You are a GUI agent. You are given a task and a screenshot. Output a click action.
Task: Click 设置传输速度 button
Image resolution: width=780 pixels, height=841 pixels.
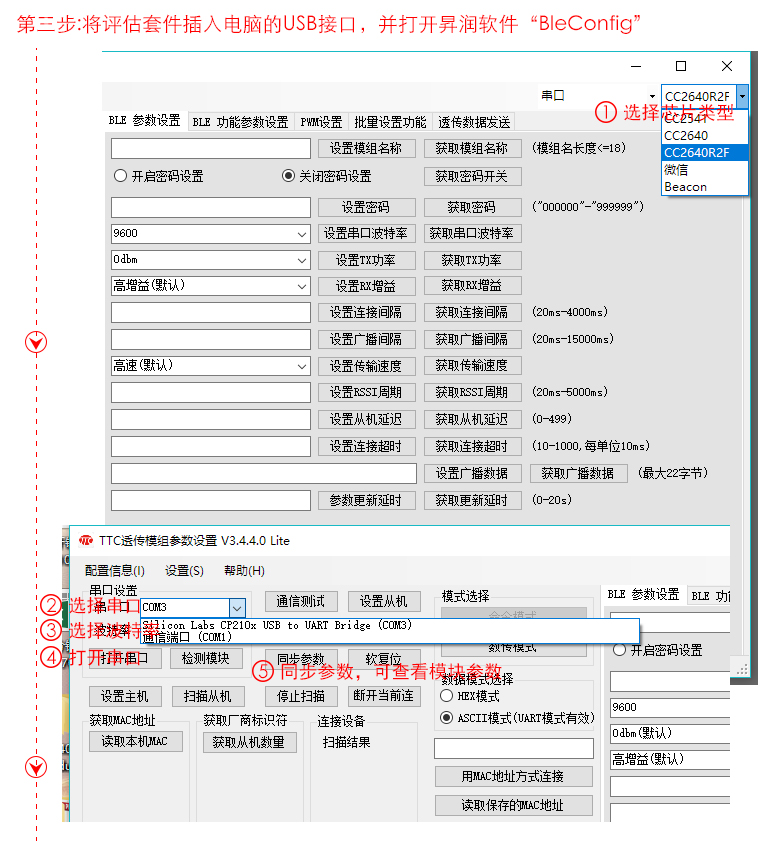coord(366,366)
